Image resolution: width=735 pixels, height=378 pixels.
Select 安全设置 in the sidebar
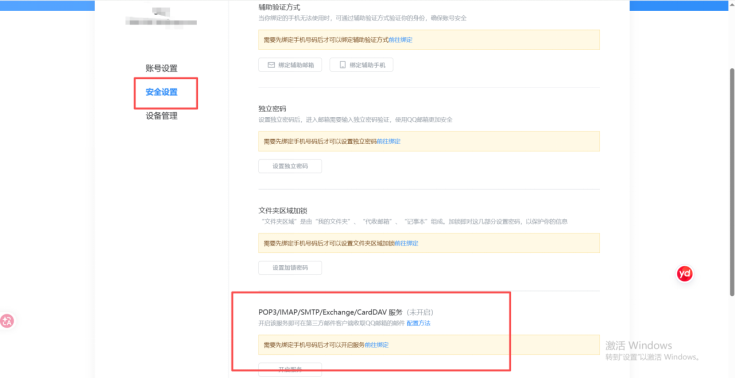point(161,92)
